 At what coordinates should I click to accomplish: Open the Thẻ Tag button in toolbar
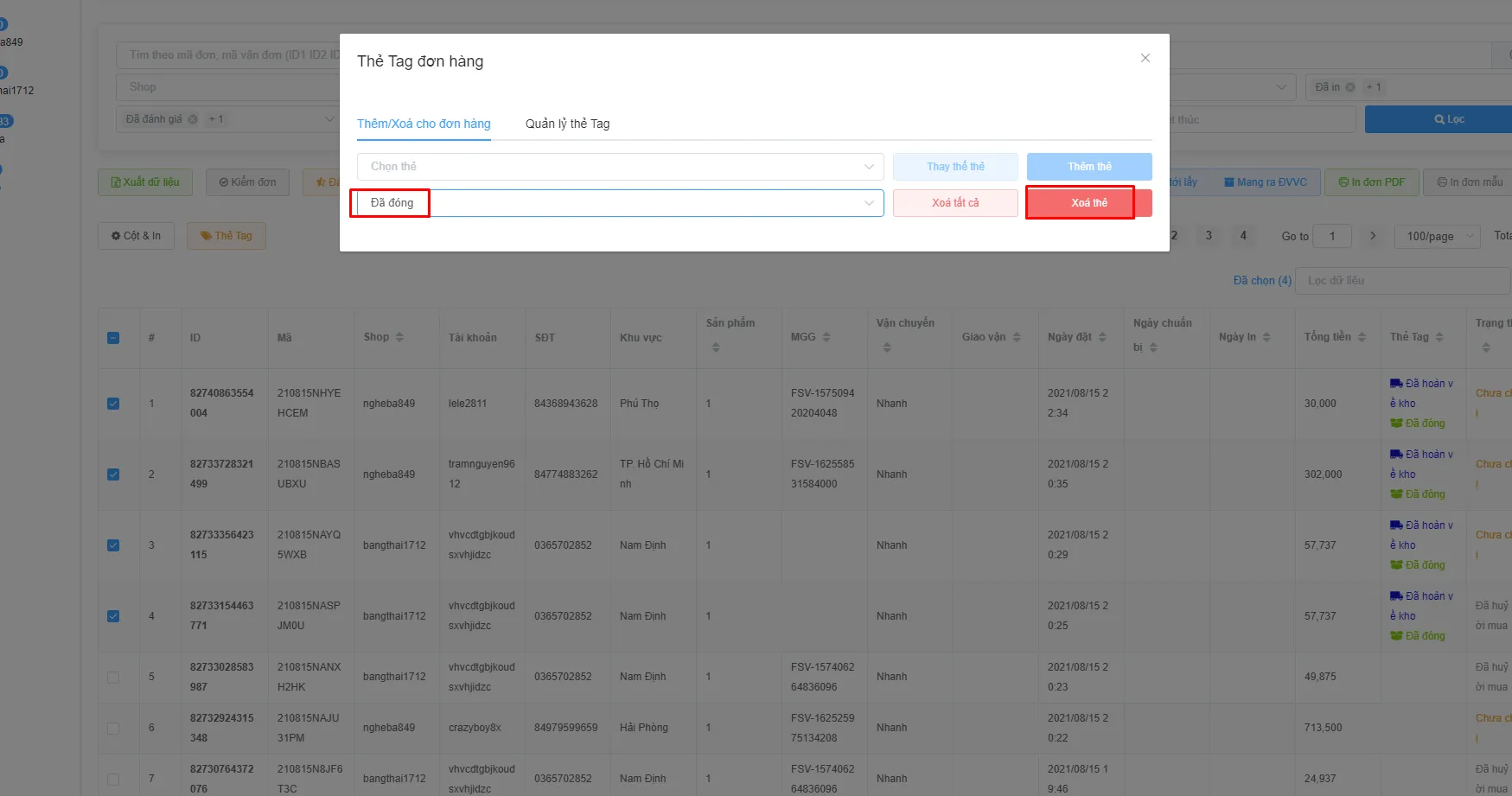(x=226, y=236)
